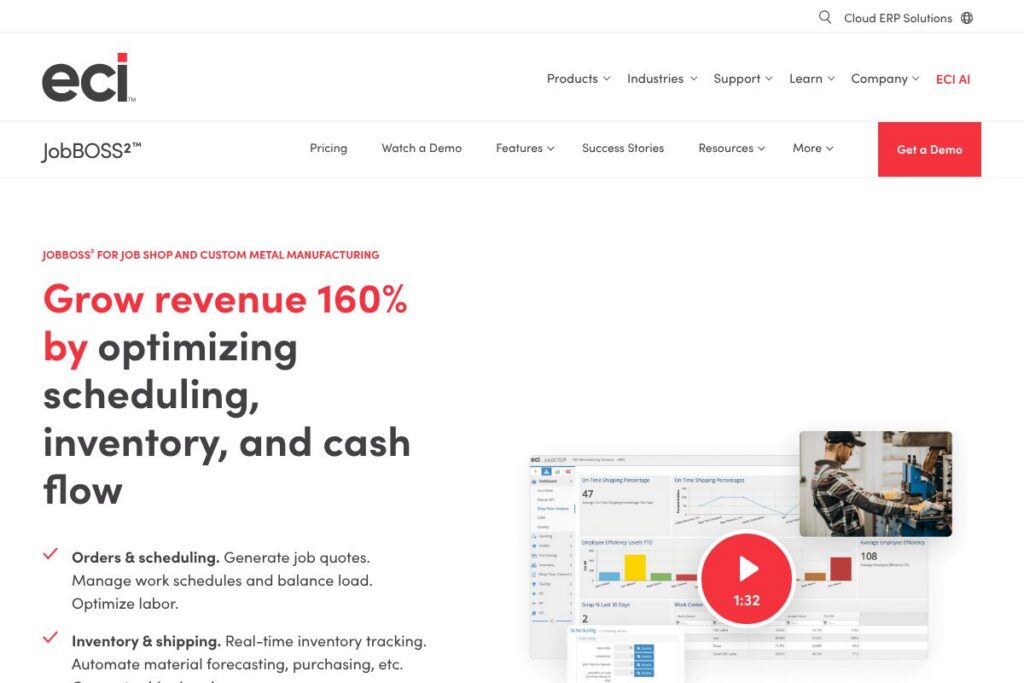Expand the More submenu
This screenshot has height=683, width=1024.
[812, 148]
